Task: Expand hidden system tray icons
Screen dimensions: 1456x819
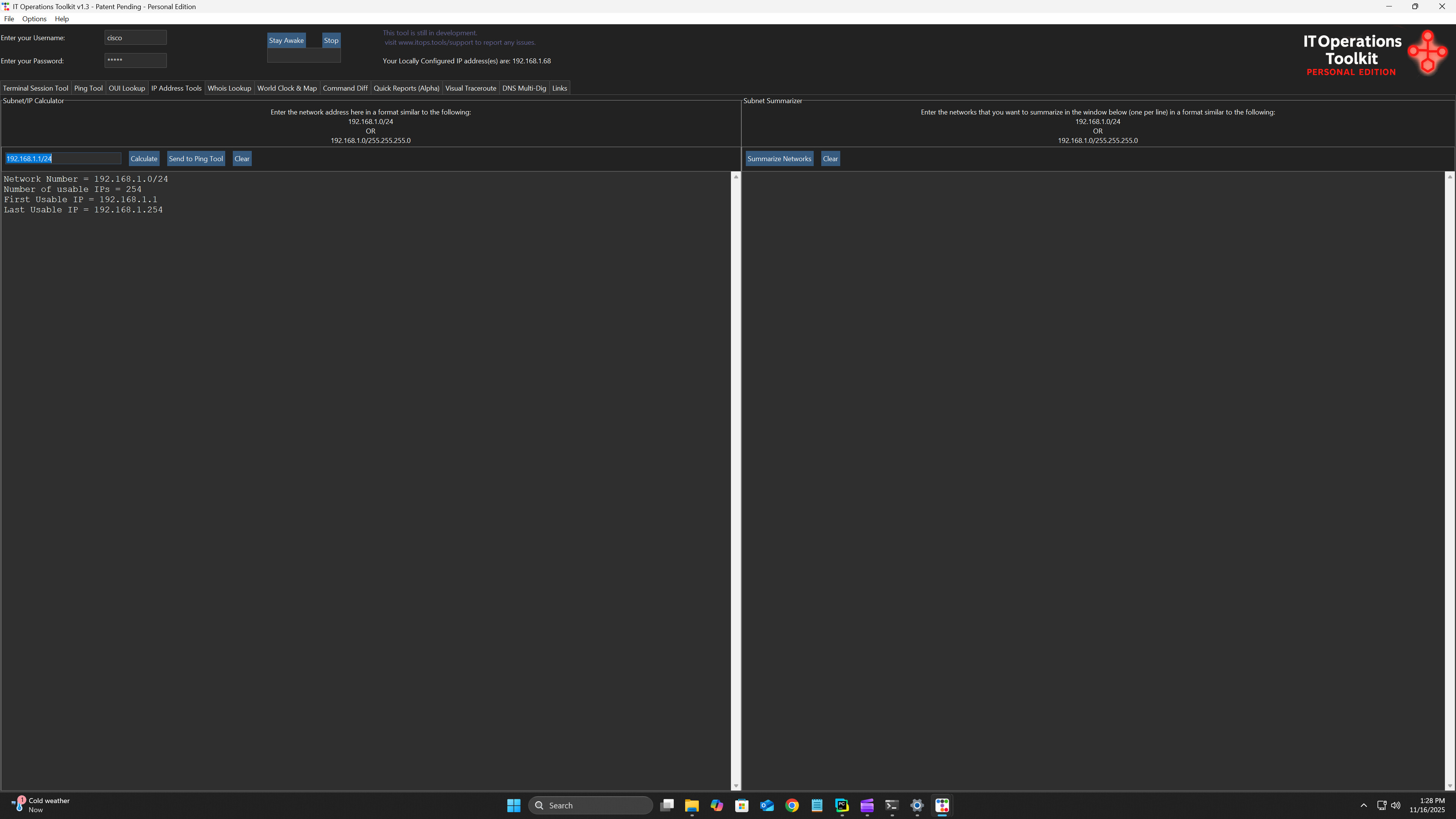Action: tap(1363, 805)
